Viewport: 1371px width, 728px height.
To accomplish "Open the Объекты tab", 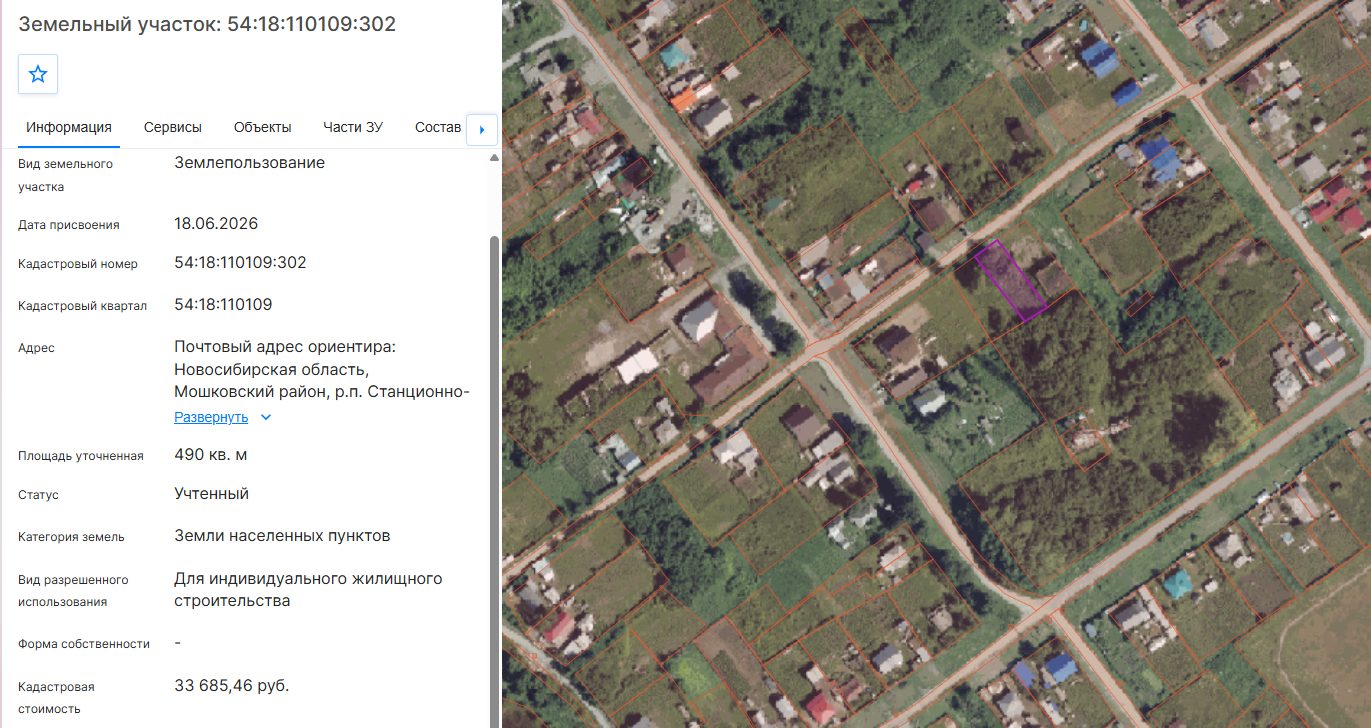I will tap(263, 127).
